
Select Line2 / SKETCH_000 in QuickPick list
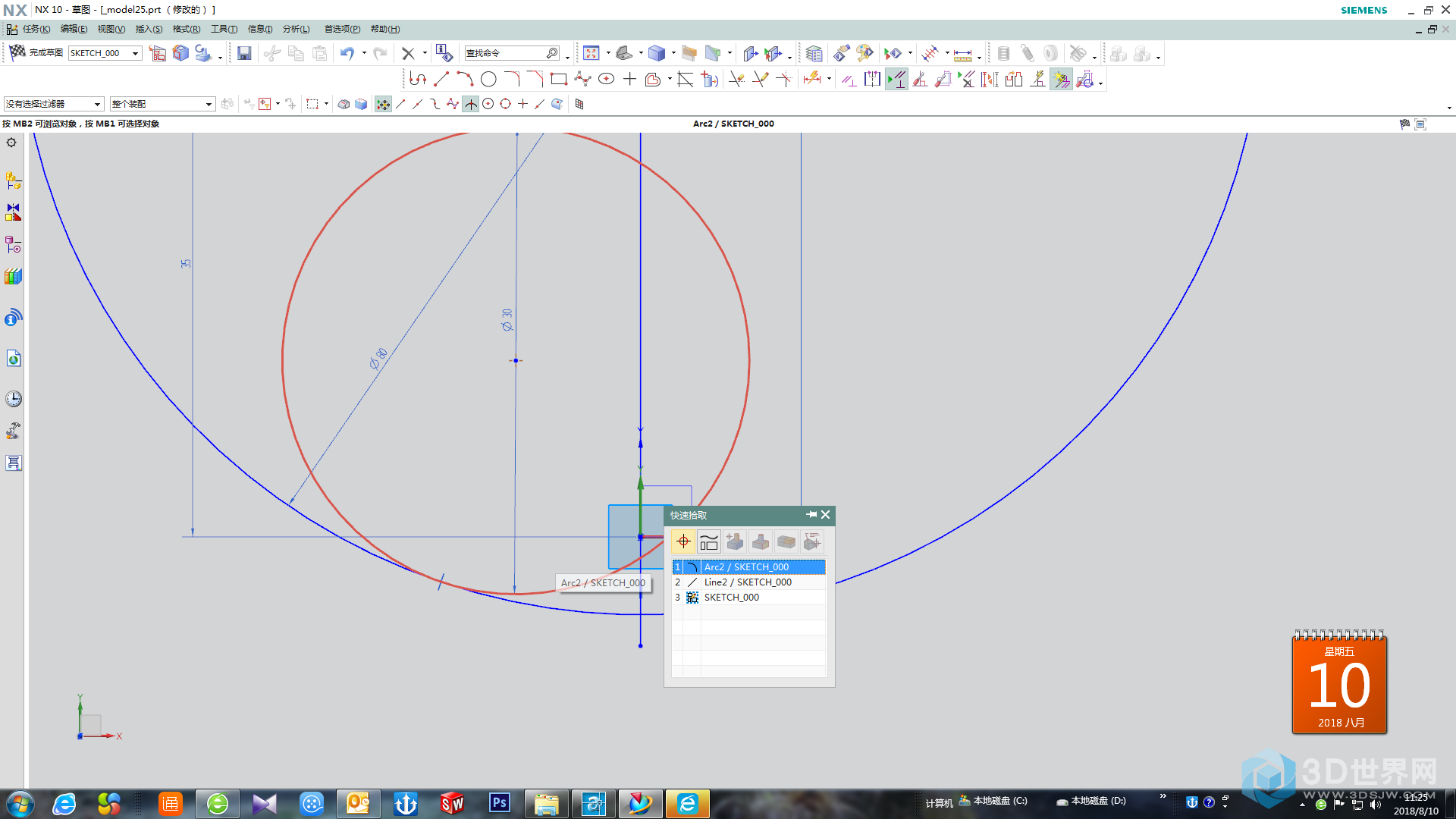pyautogui.click(x=748, y=582)
